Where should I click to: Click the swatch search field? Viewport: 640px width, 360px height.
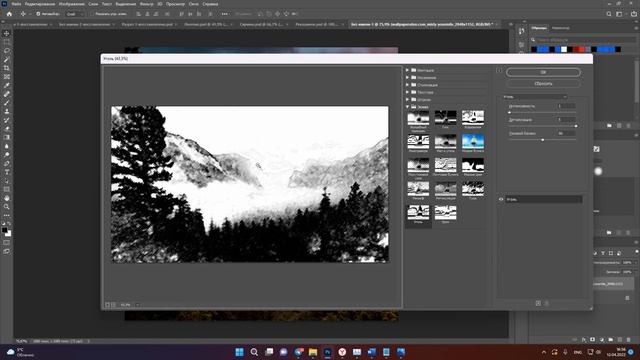[584, 40]
